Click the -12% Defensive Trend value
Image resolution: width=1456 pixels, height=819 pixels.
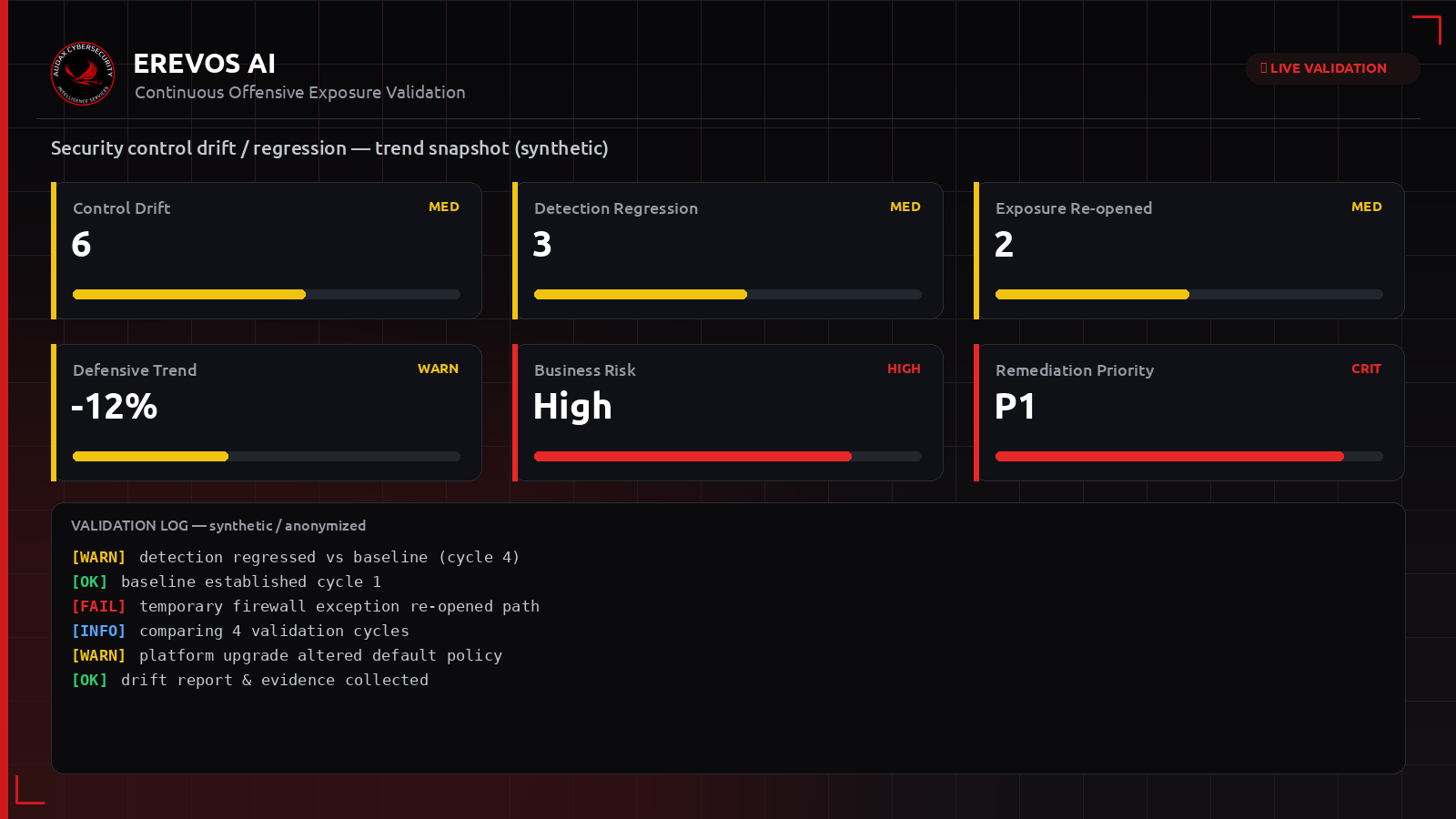[x=115, y=407]
